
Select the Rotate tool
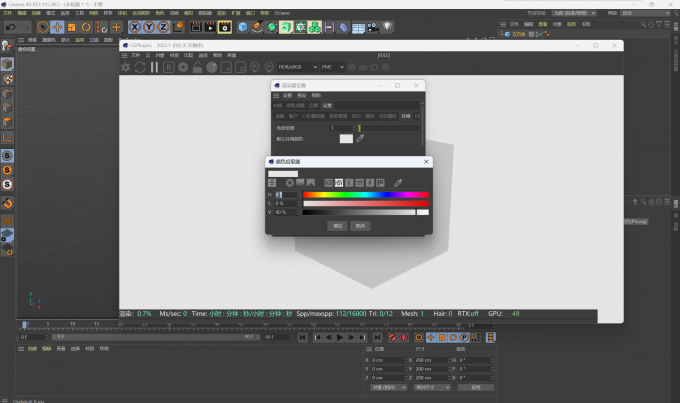86,27
